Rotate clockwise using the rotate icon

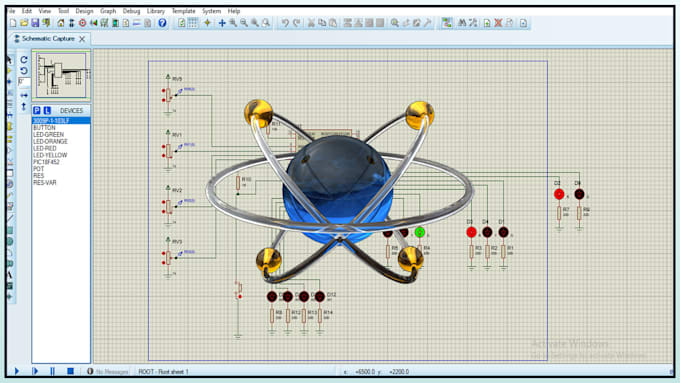(24, 59)
